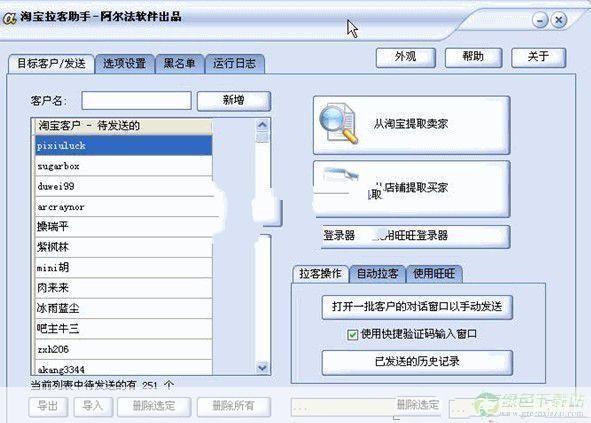
Task: Open the 选项设置 tab
Action: [x=125, y=63]
